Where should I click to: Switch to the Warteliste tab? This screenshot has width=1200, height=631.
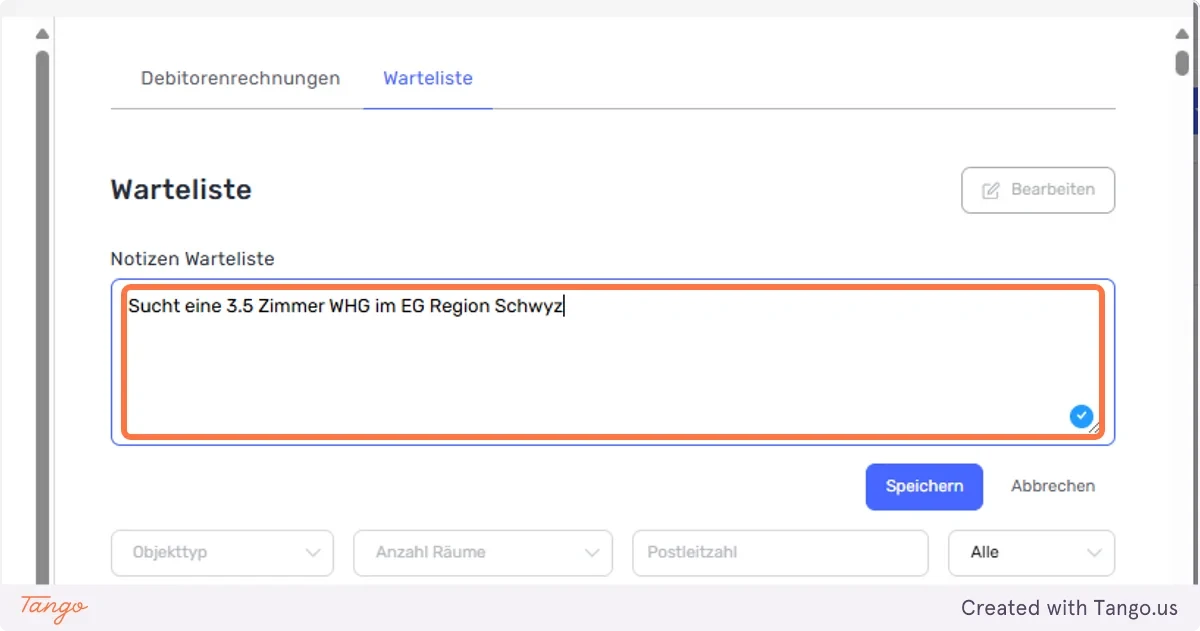[x=428, y=78]
